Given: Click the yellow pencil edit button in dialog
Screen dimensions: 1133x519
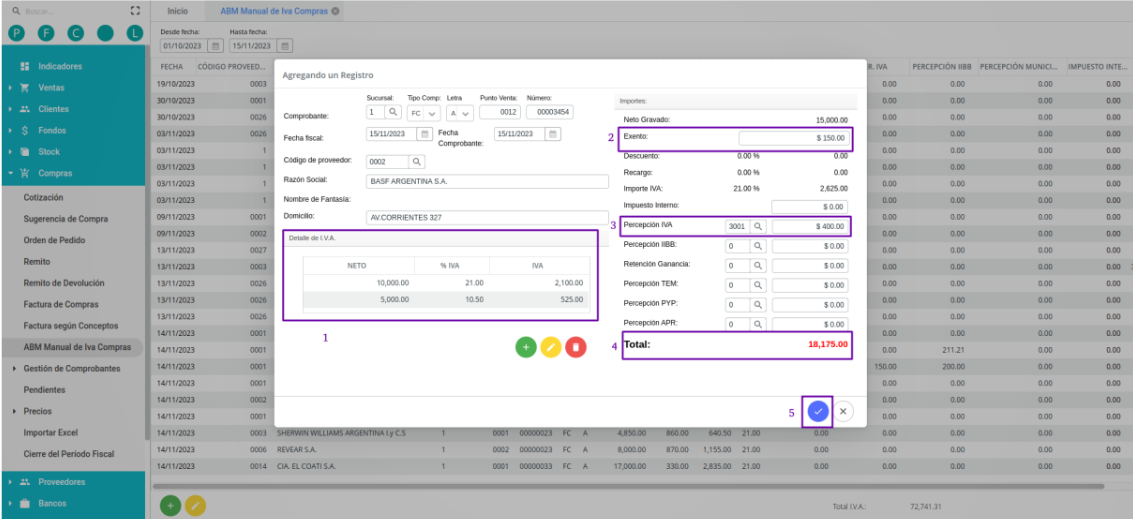Looking at the screenshot, I should [x=551, y=348].
